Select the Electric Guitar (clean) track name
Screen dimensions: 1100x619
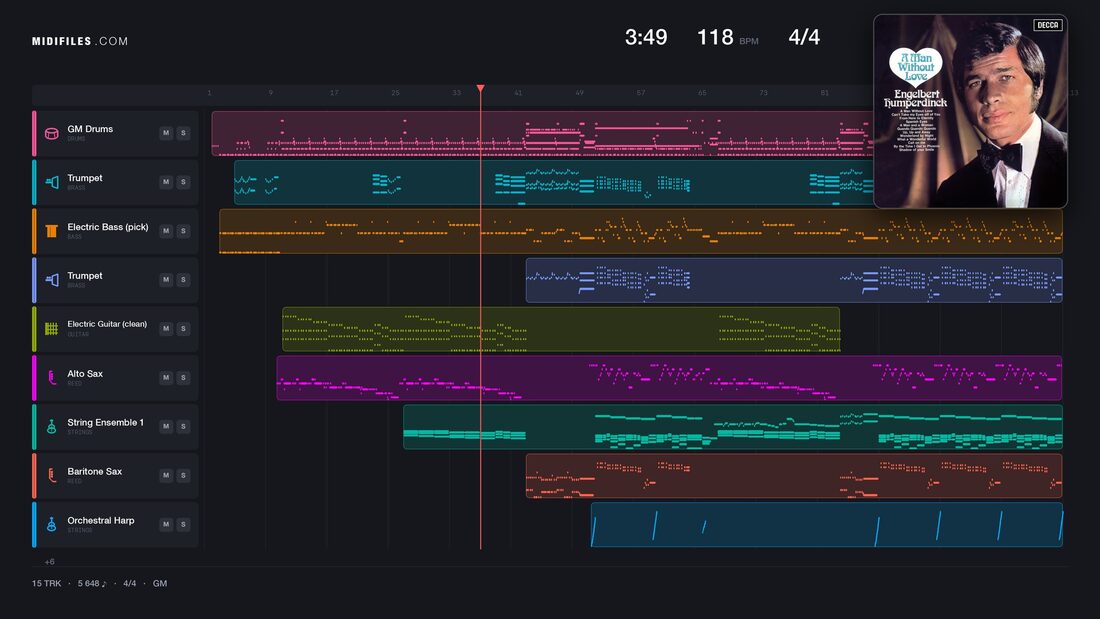tap(107, 324)
